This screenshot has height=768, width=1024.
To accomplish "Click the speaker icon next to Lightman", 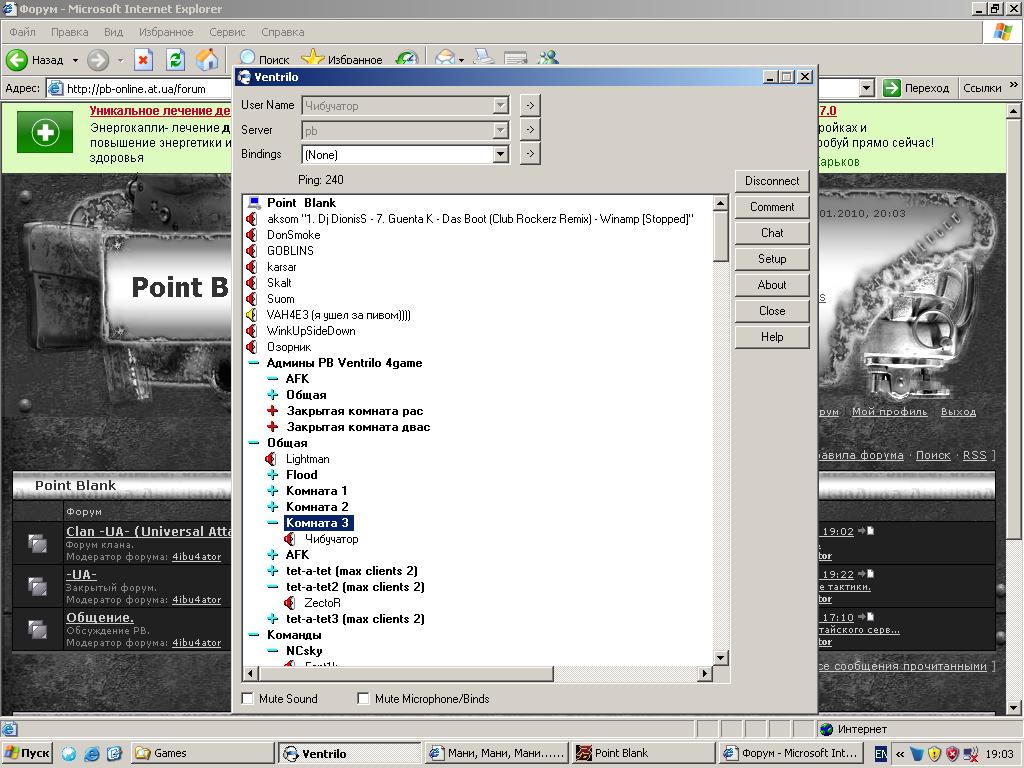I will point(271,459).
